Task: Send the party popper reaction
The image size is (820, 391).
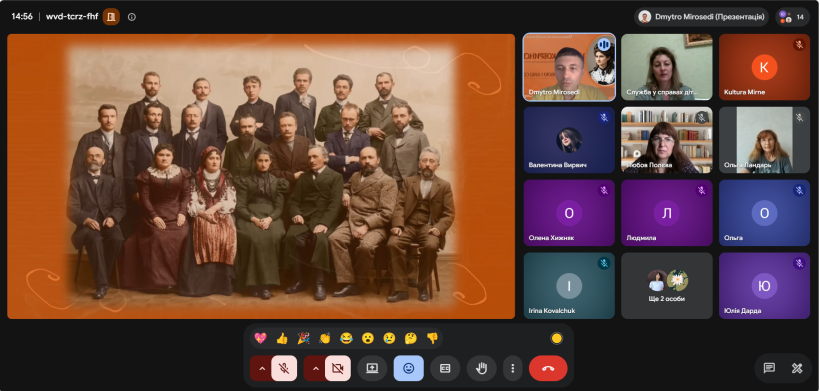Action: pos(303,338)
